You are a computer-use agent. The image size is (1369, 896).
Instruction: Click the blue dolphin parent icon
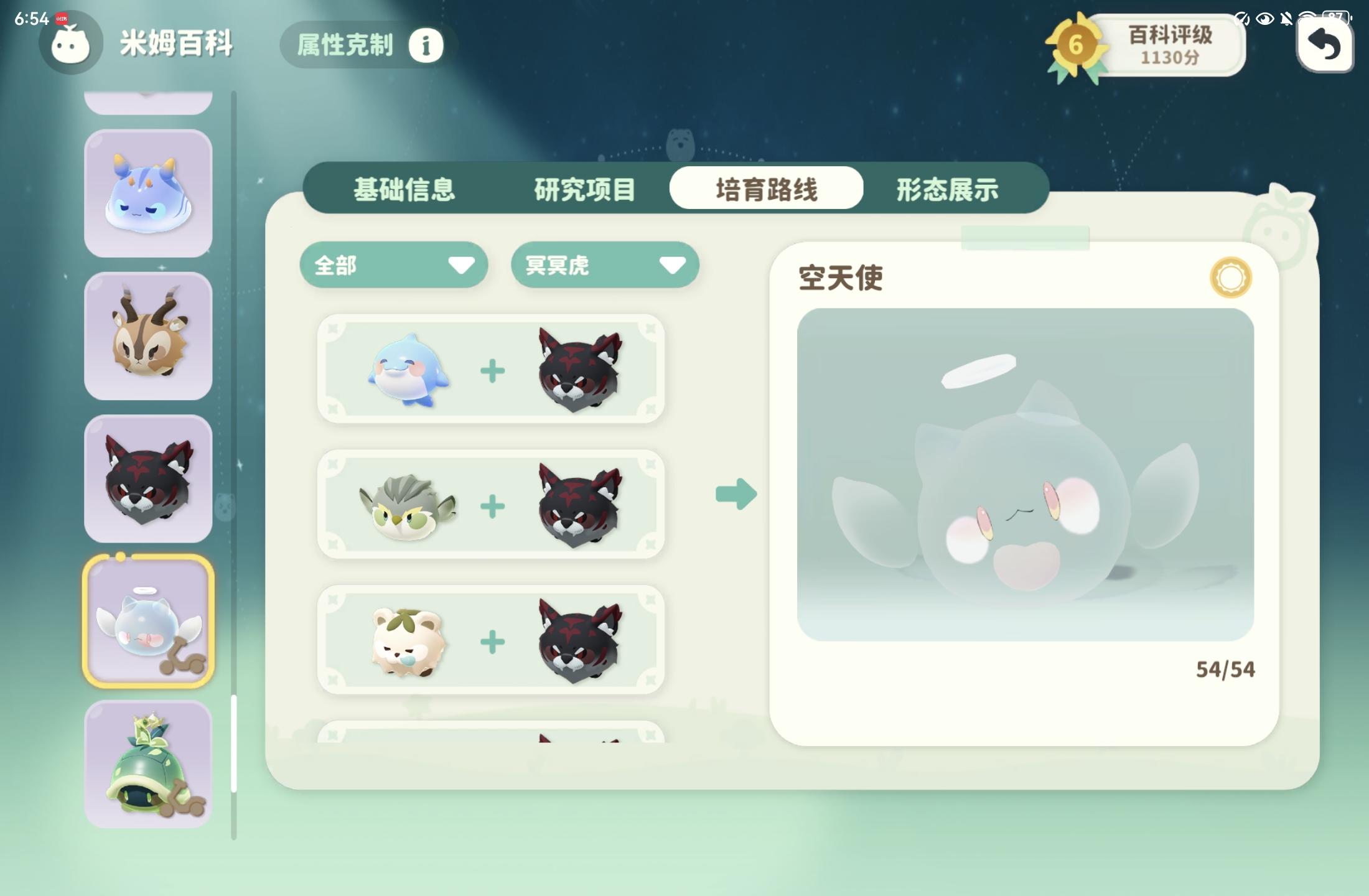pyautogui.click(x=409, y=370)
